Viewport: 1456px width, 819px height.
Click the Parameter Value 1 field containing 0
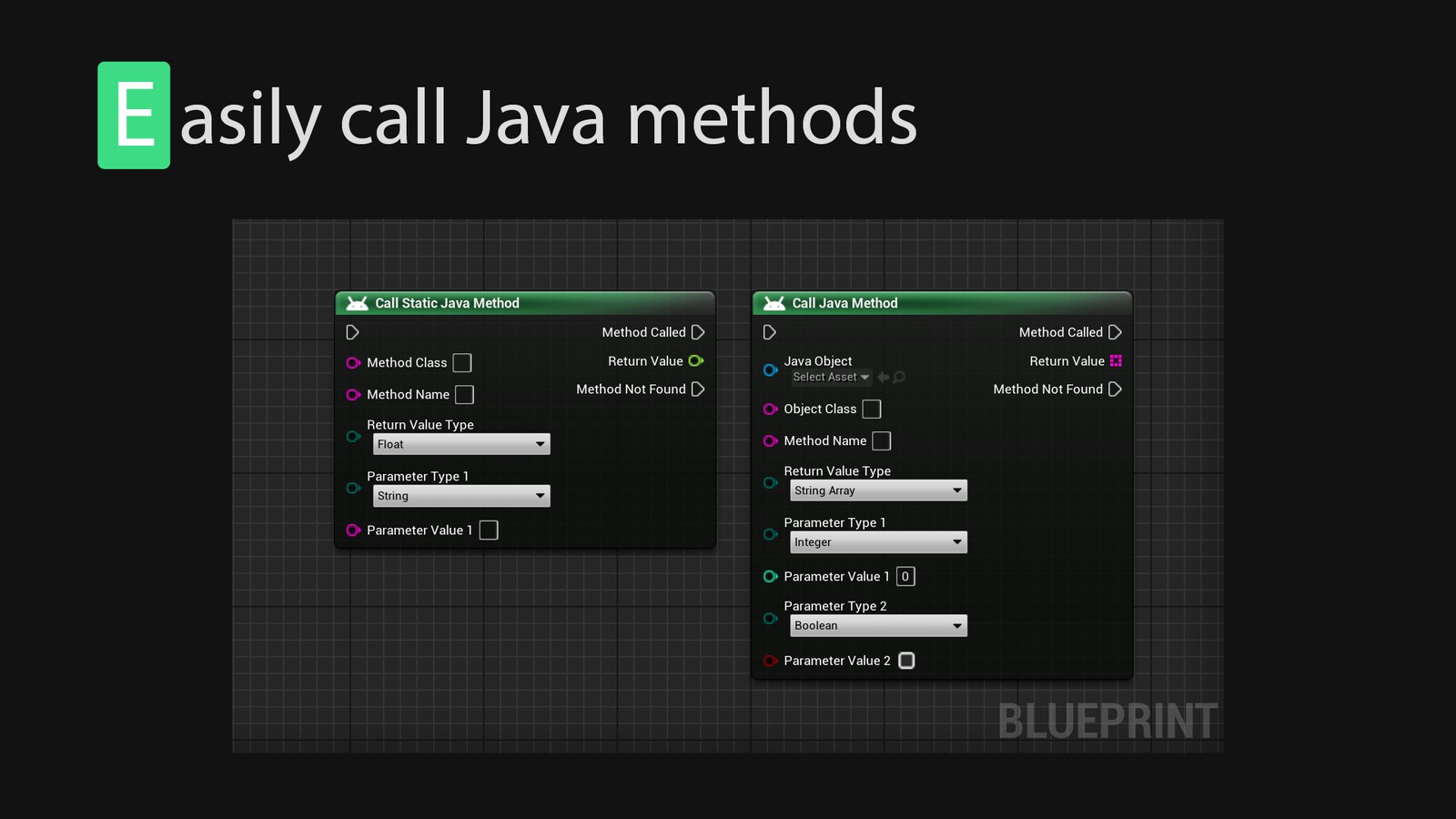[x=905, y=576]
